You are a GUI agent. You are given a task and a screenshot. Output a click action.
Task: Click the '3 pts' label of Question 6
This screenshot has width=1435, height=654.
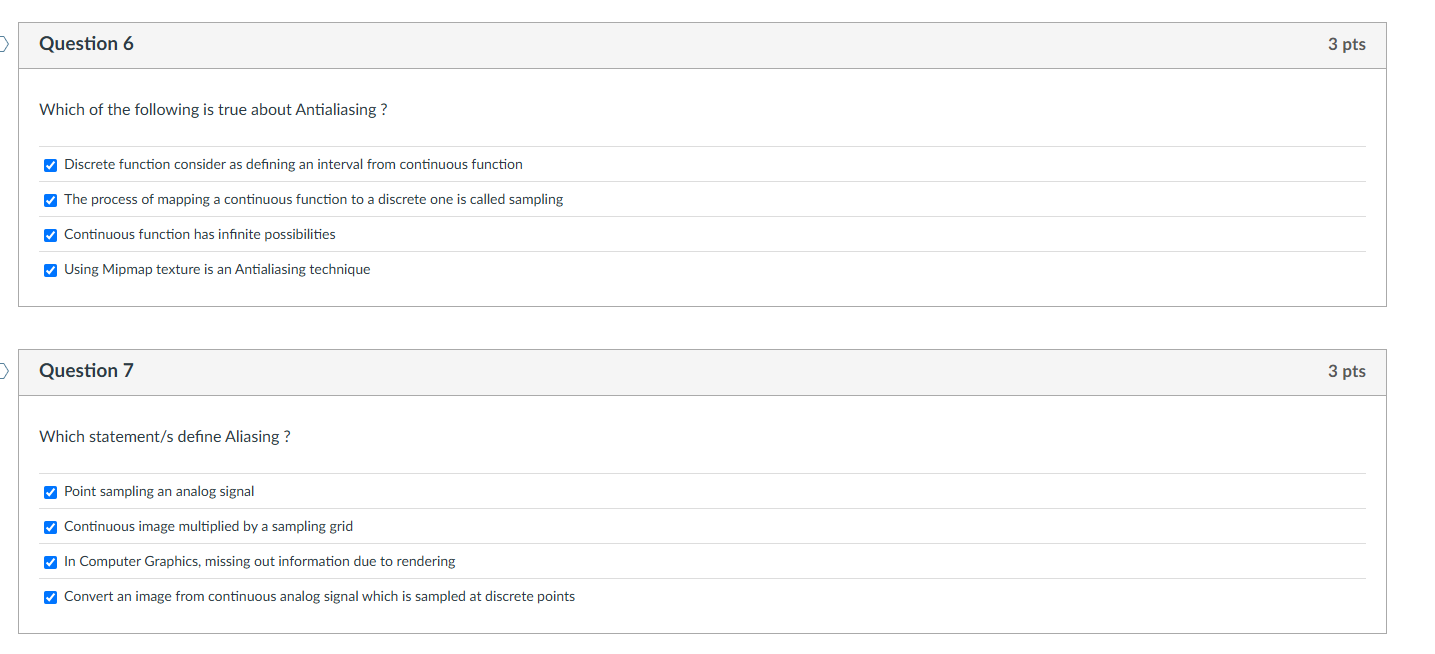coord(1346,44)
